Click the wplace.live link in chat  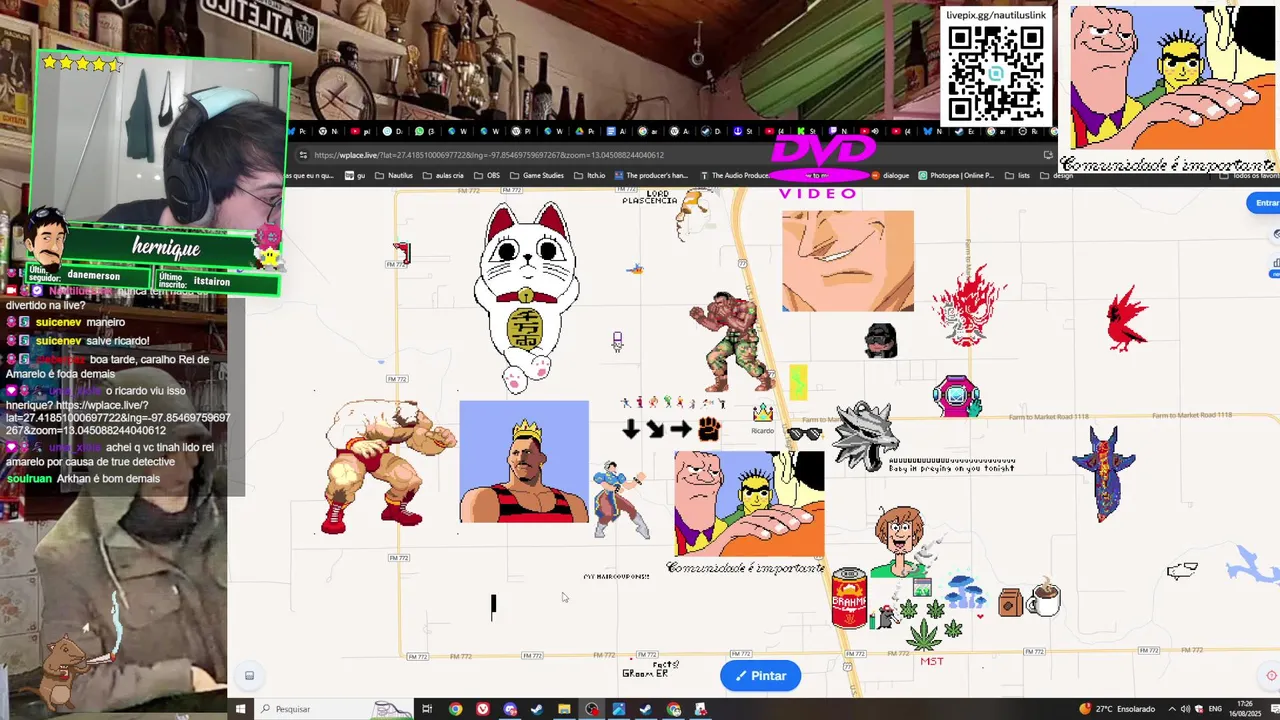tap(118, 418)
